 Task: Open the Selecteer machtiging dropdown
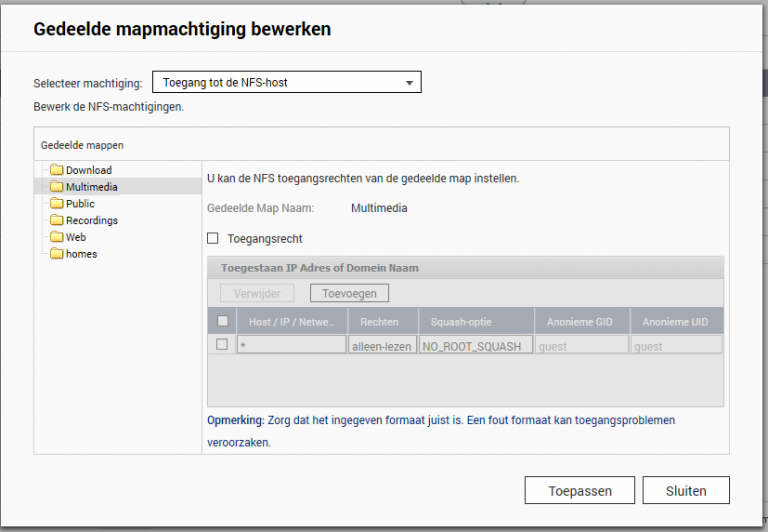[x=286, y=82]
